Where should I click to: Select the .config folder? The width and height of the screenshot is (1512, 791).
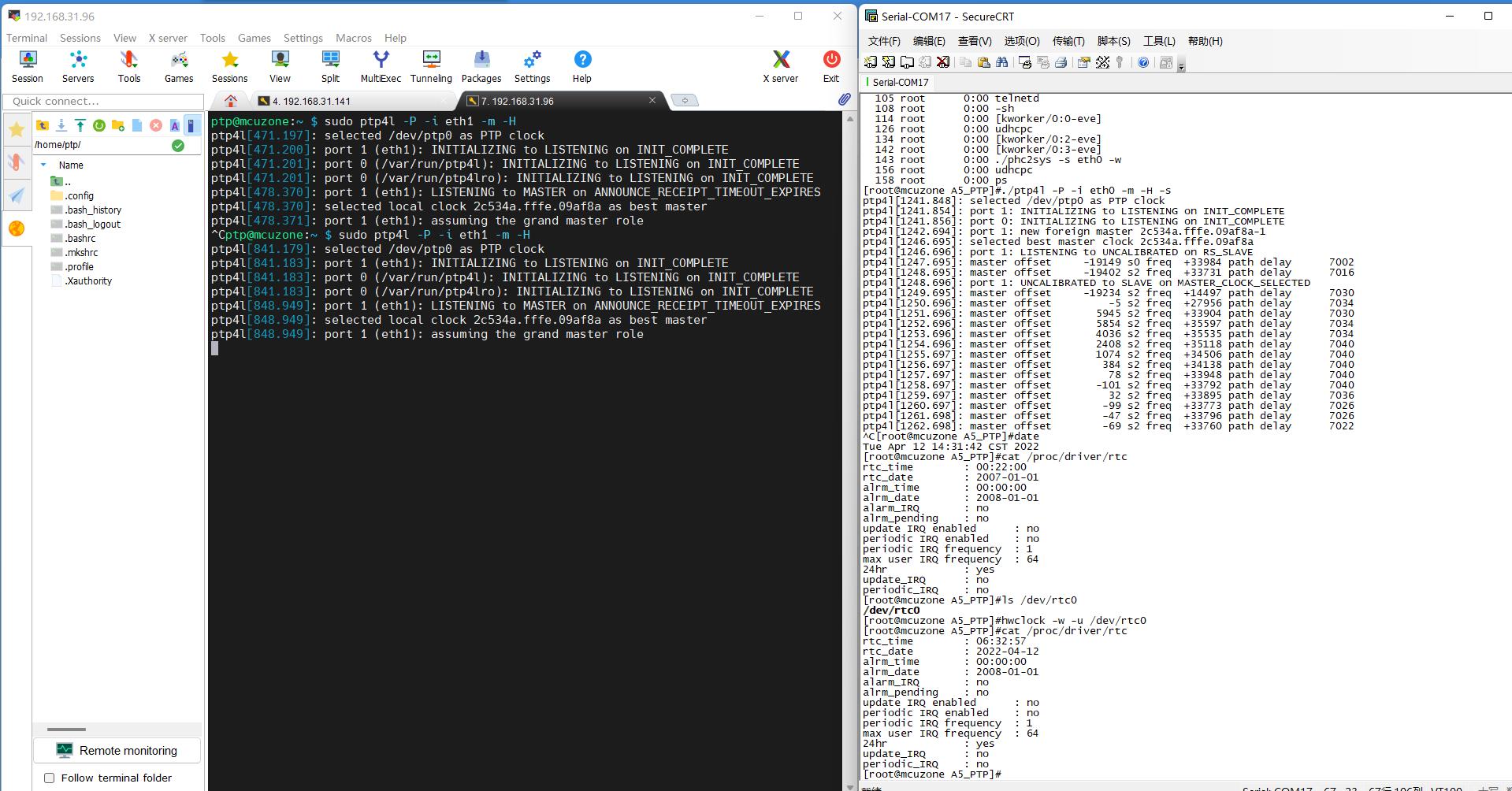[72, 195]
